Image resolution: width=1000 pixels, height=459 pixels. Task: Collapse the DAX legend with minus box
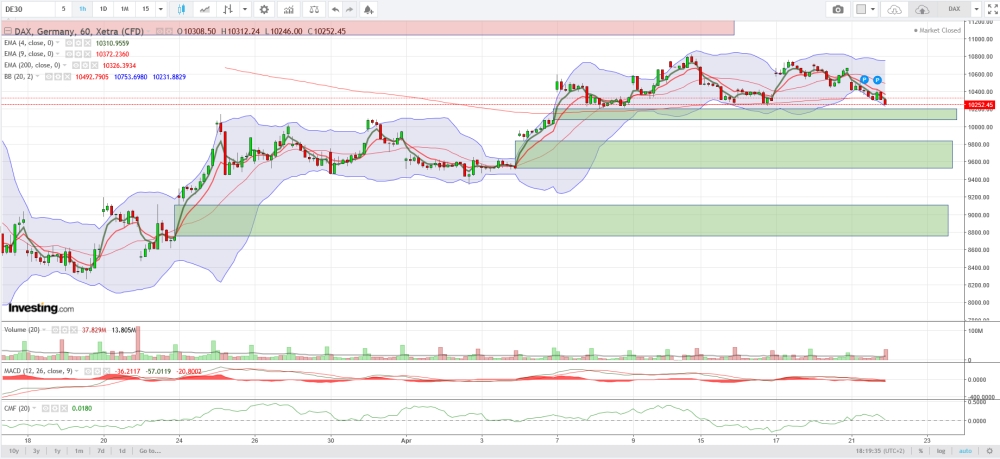click(8, 31)
